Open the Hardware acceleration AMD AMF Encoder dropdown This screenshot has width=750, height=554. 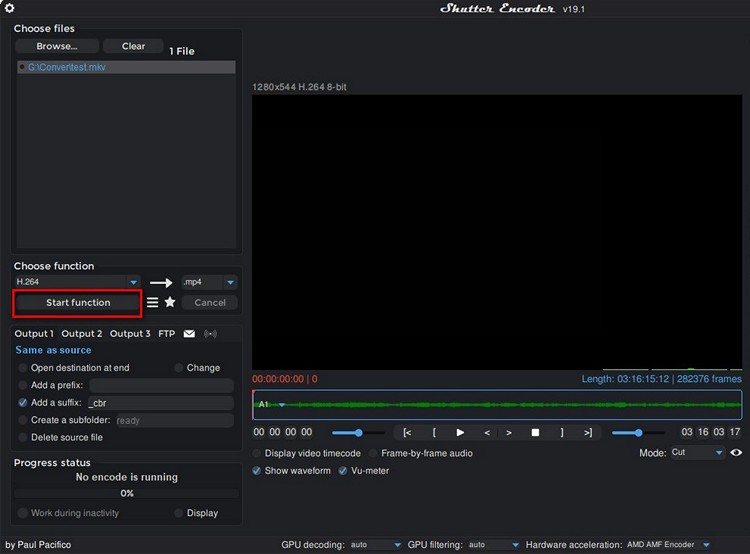pos(668,544)
